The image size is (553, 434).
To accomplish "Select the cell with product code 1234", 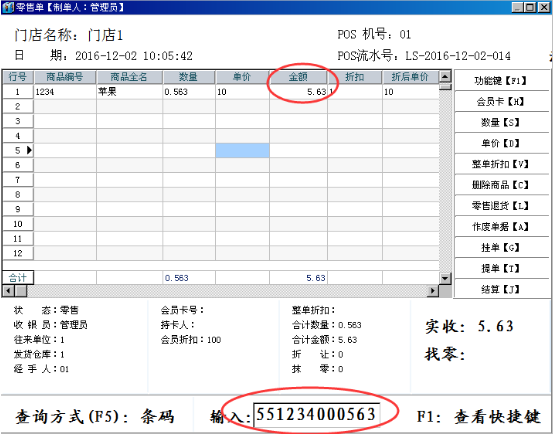I will tap(65, 92).
